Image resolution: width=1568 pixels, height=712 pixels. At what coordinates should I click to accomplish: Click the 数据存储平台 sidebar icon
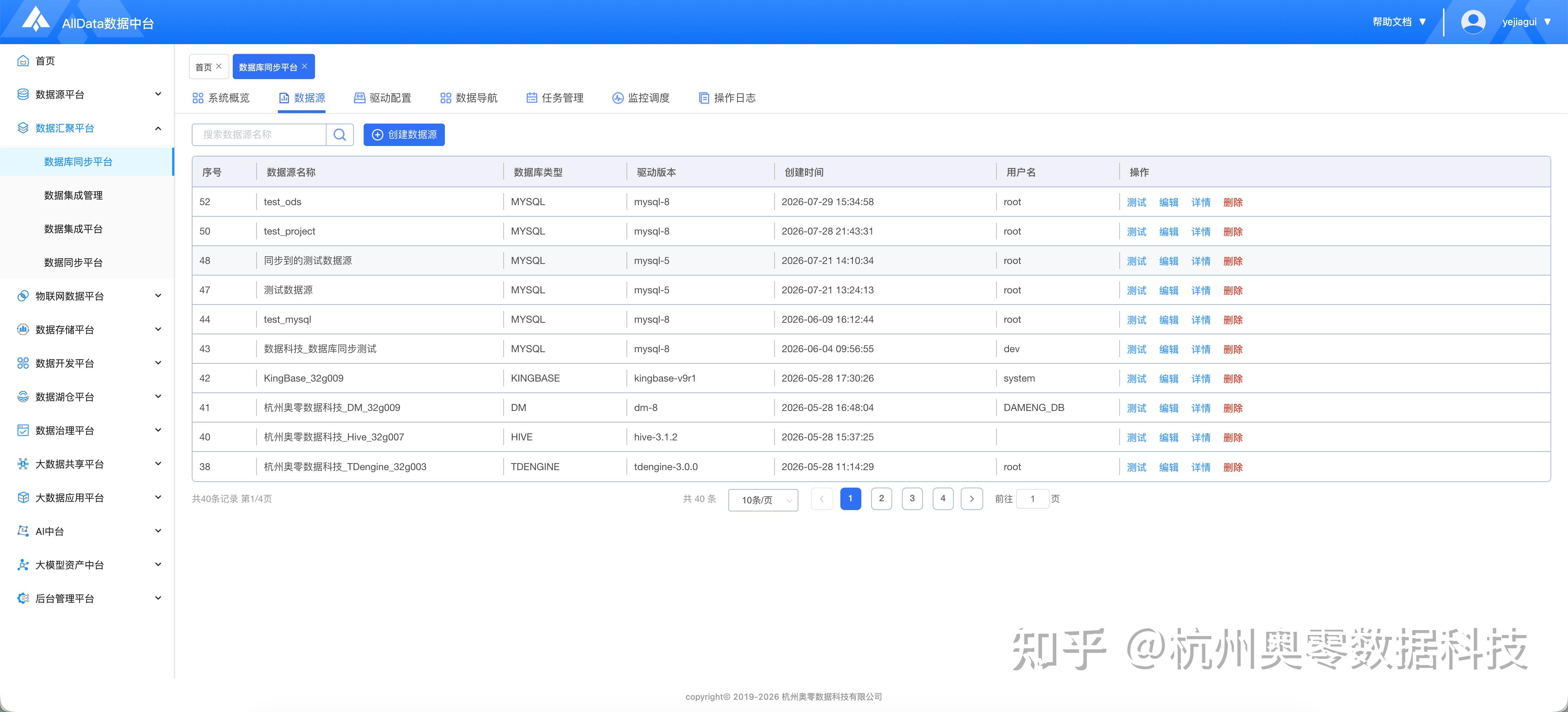pos(23,329)
